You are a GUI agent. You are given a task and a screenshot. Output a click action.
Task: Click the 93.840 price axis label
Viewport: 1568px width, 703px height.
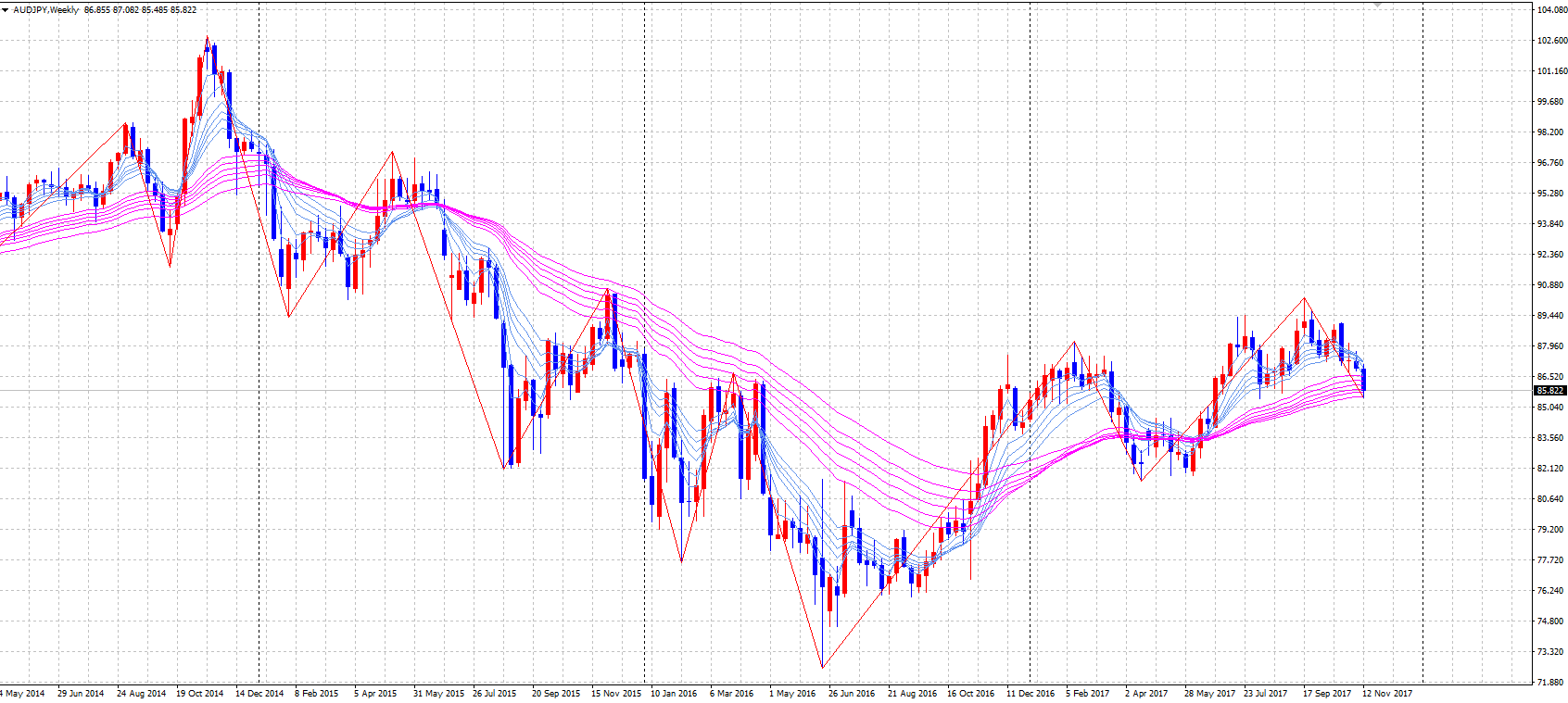pyautogui.click(x=1550, y=224)
